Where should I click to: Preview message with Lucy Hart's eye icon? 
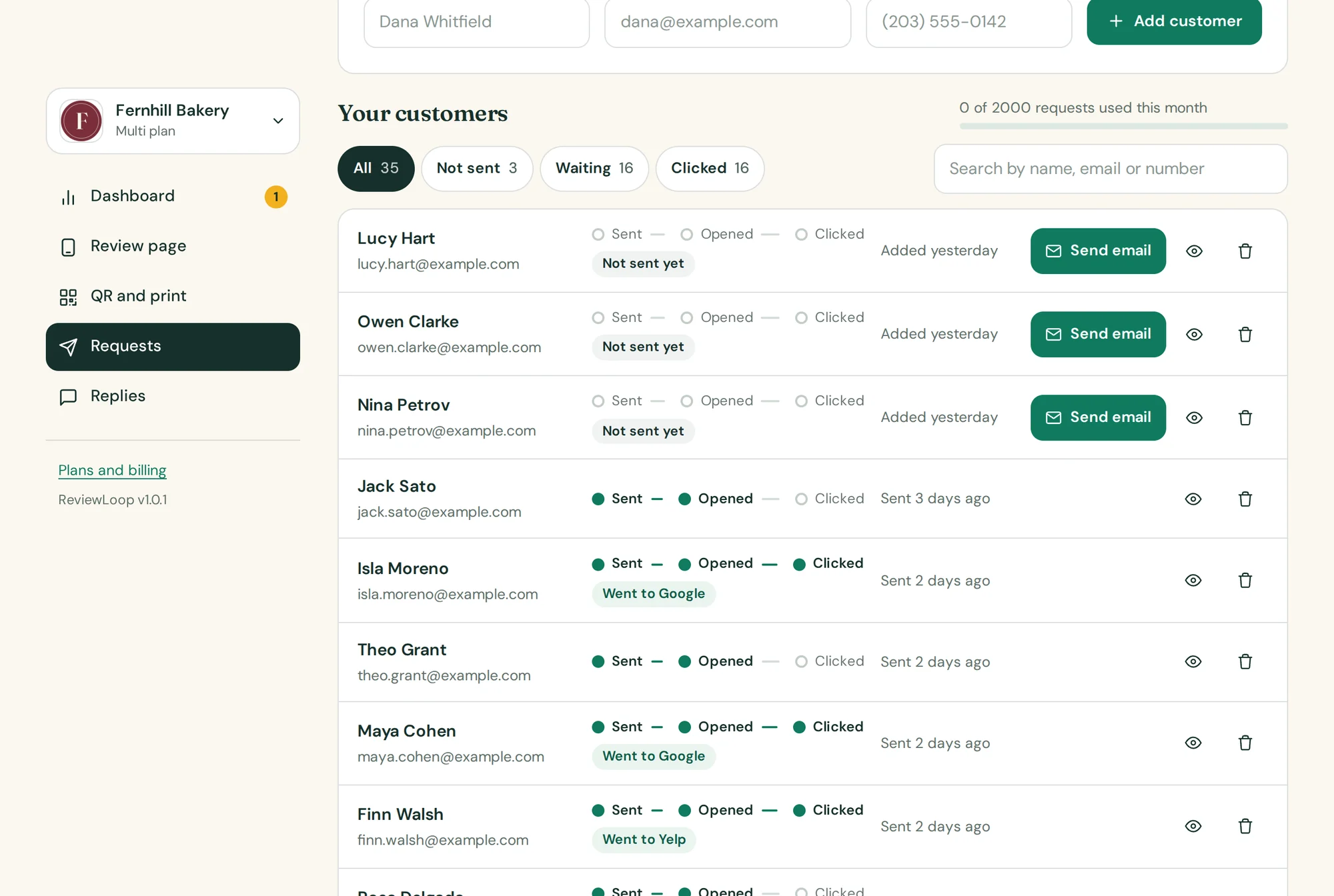click(1194, 251)
